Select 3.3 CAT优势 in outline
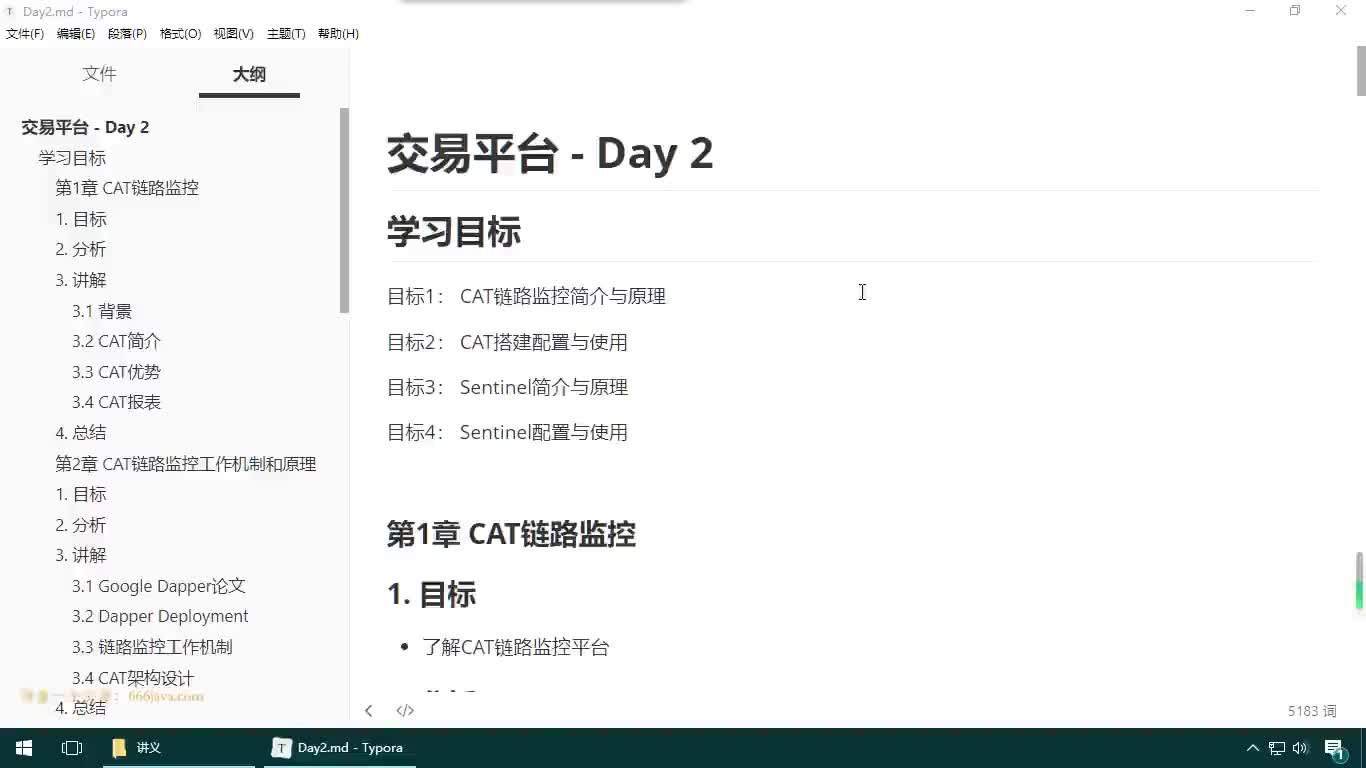The image size is (1366, 768). 116,372
